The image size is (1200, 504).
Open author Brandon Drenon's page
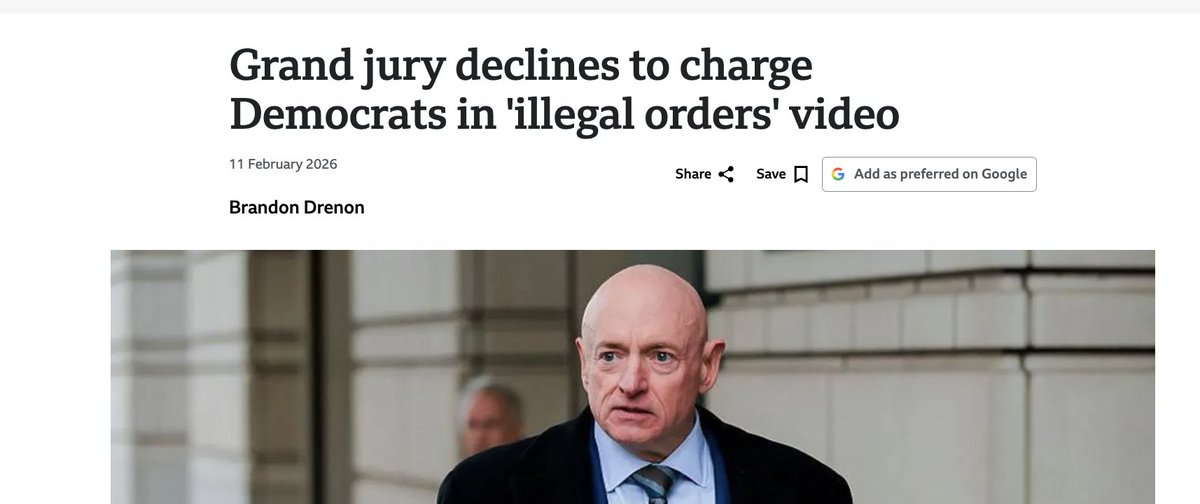(x=297, y=208)
